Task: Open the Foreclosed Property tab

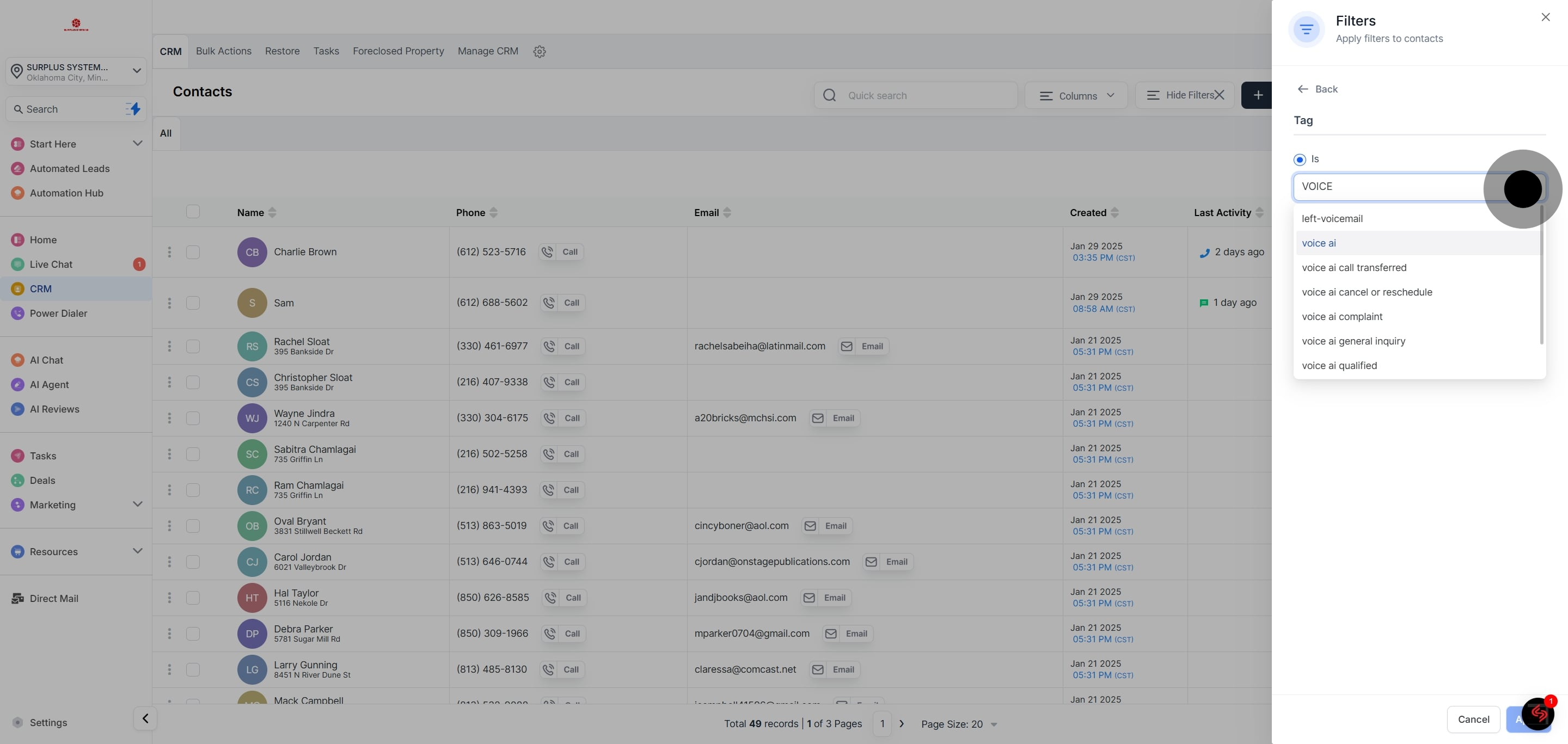Action: coord(398,51)
